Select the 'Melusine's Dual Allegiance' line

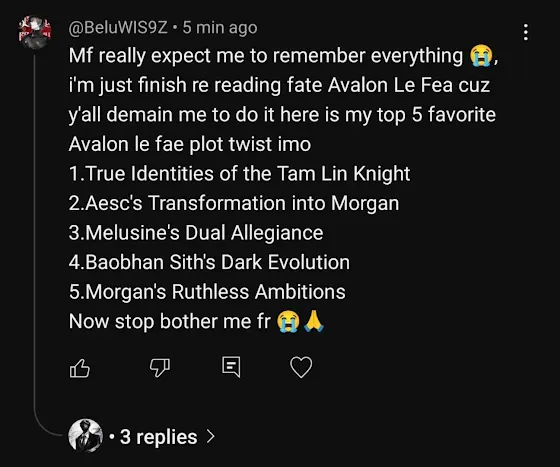(x=196, y=232)
